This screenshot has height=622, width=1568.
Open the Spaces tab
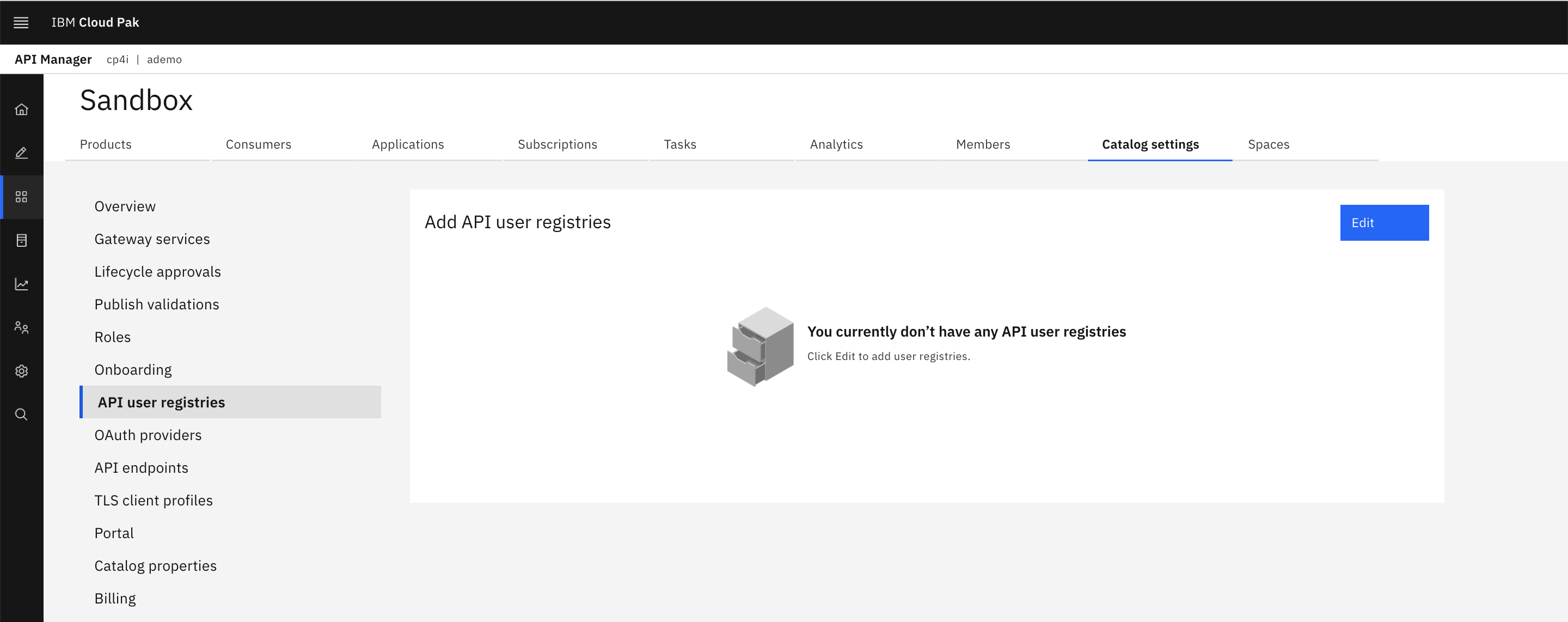[x=1268, y=144]
